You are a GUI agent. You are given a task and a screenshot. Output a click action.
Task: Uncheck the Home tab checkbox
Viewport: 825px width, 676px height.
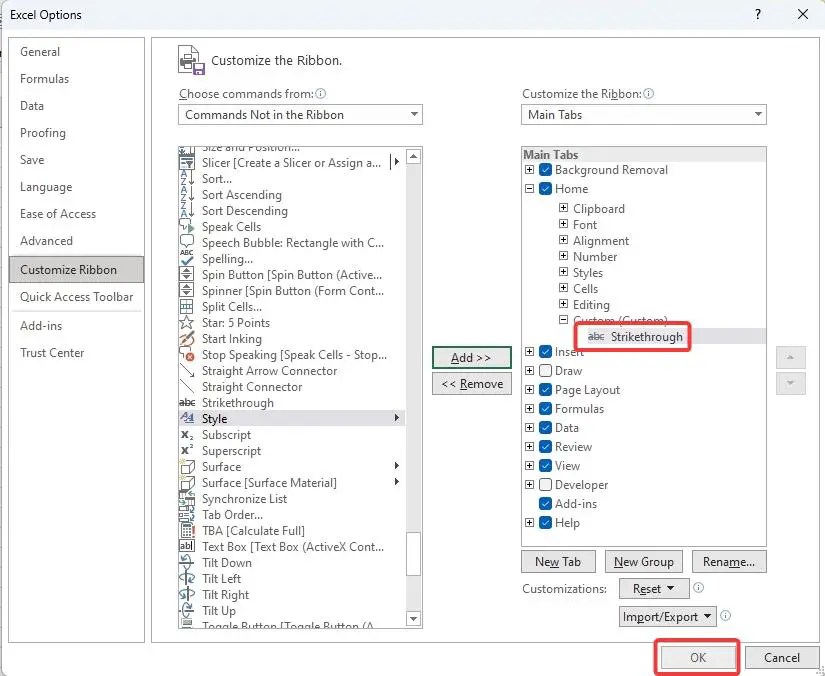point(546,188)
